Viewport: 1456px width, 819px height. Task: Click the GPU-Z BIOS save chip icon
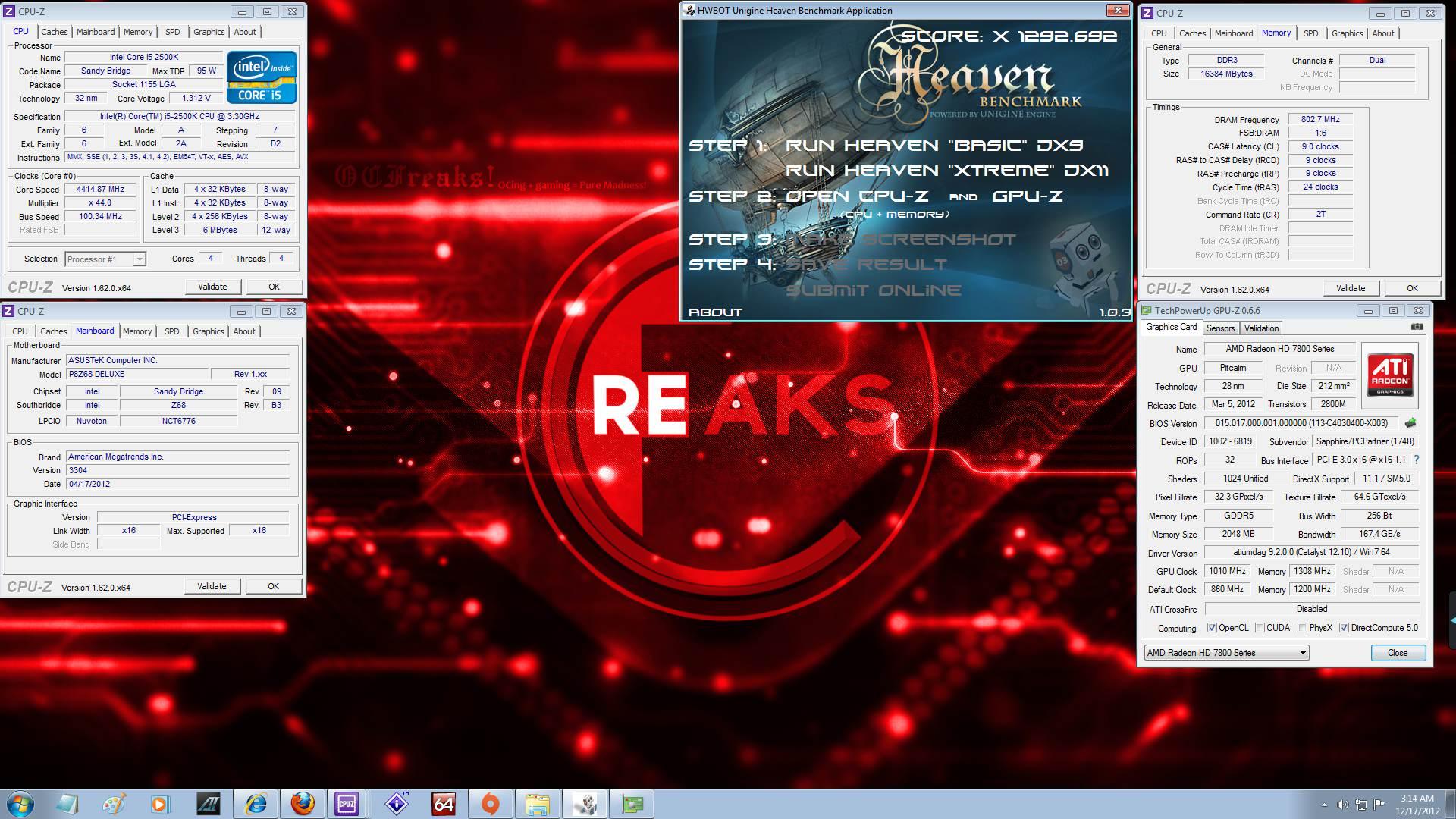point(1410,423)
